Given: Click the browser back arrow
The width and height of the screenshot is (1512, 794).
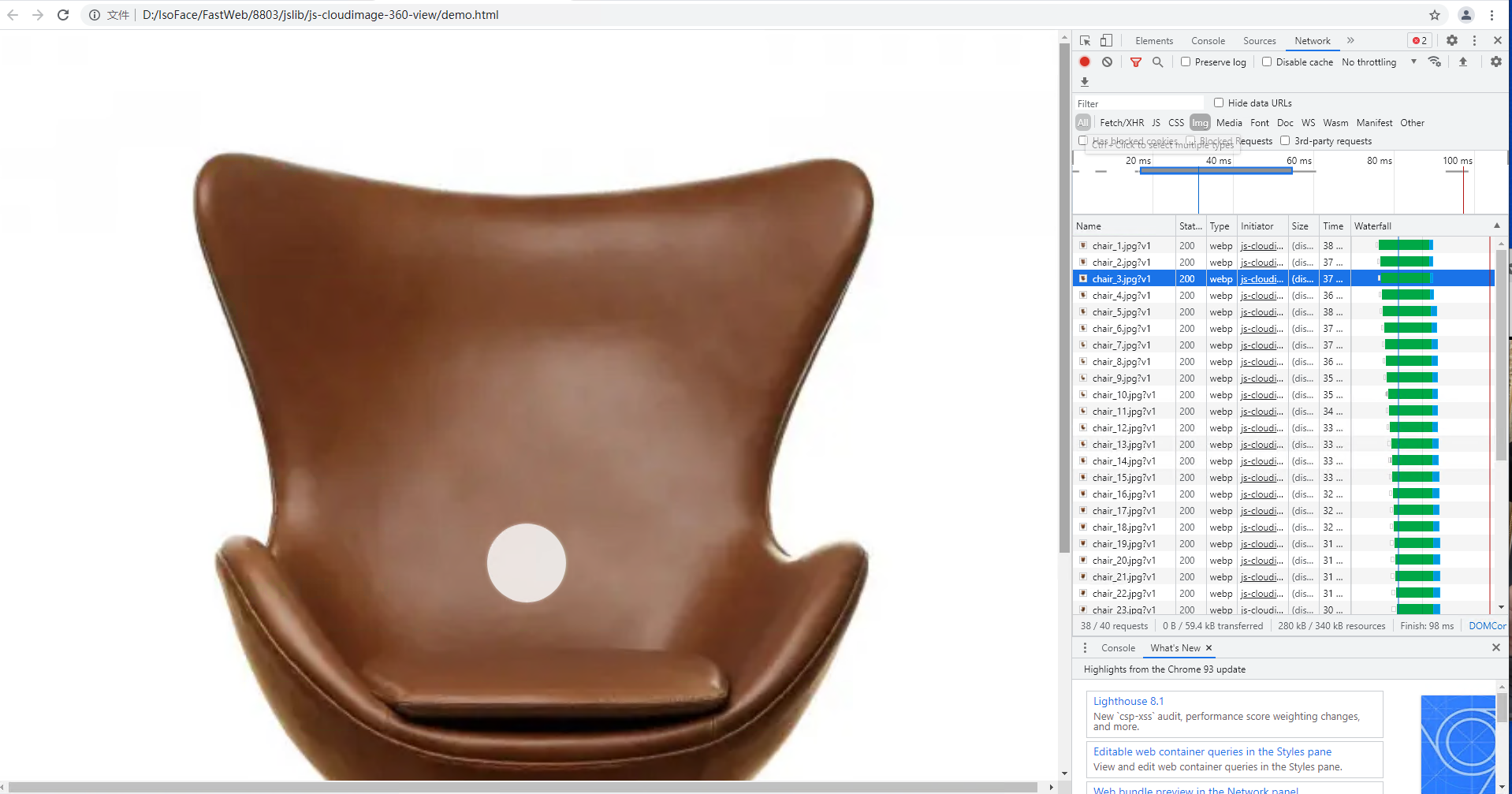Looking at the screenshot, I should pos(13,15).
